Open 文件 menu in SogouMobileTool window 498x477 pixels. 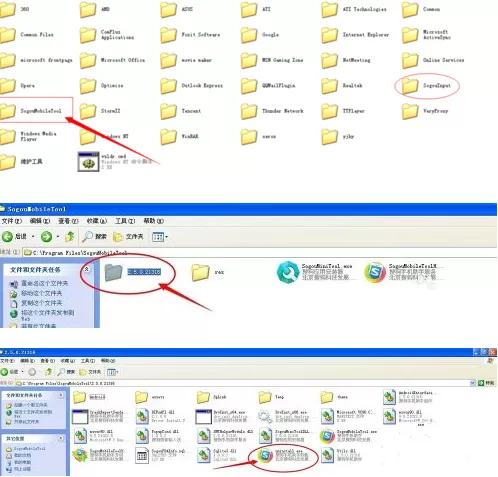pyautogui.click(x=12, y=221)
